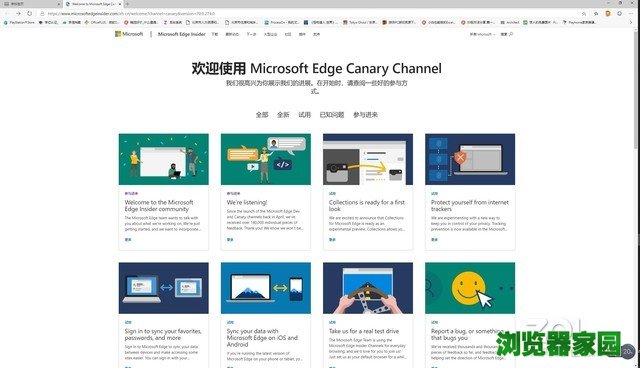Open the browser settings ellipsis menu
The height and width of the screenshot is (368, 640).
click(x=631, y=13)
